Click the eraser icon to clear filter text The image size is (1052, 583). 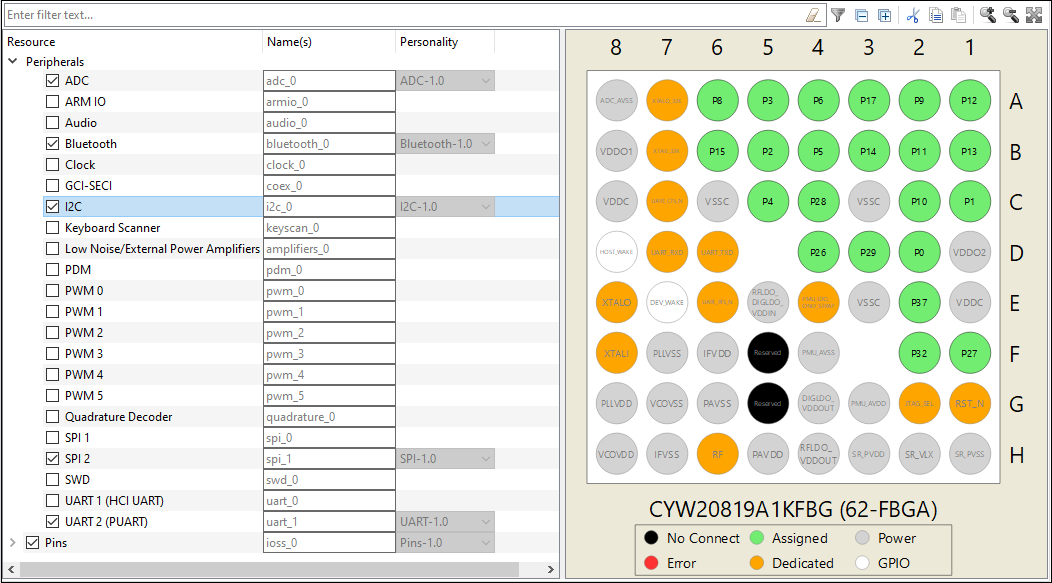point(813,15)
